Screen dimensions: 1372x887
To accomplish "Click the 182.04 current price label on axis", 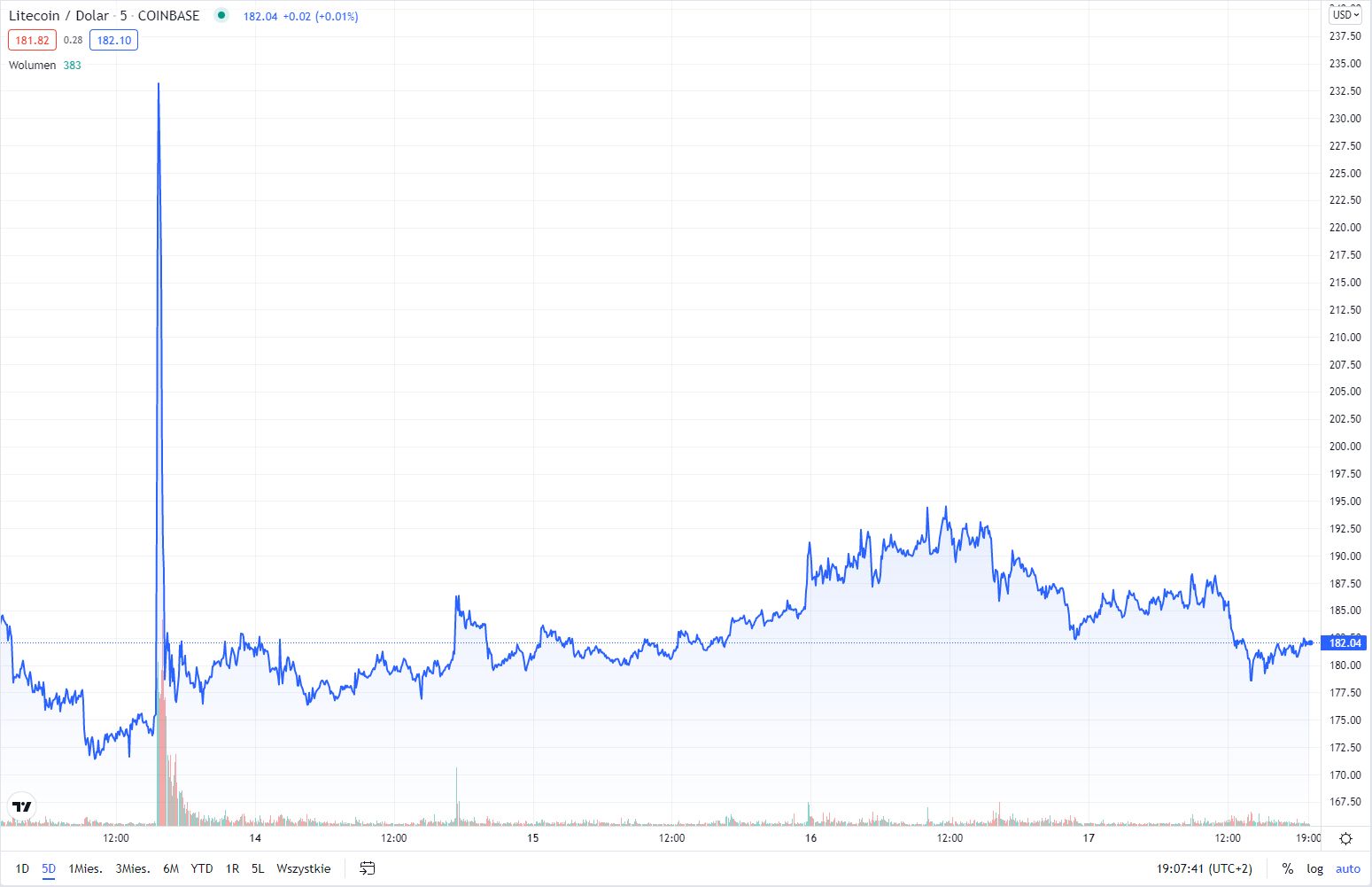I will [1345, 642].
